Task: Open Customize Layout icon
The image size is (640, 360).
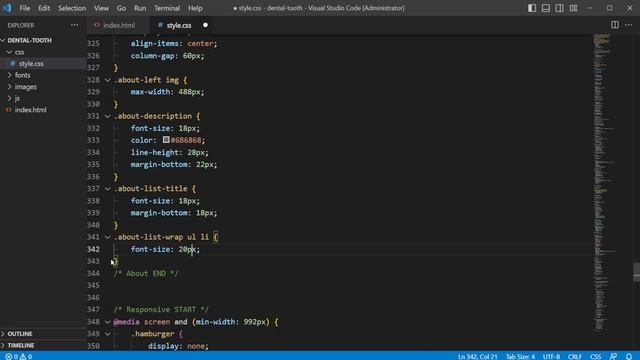Action: pyautogui.click(x=573, y=8)
